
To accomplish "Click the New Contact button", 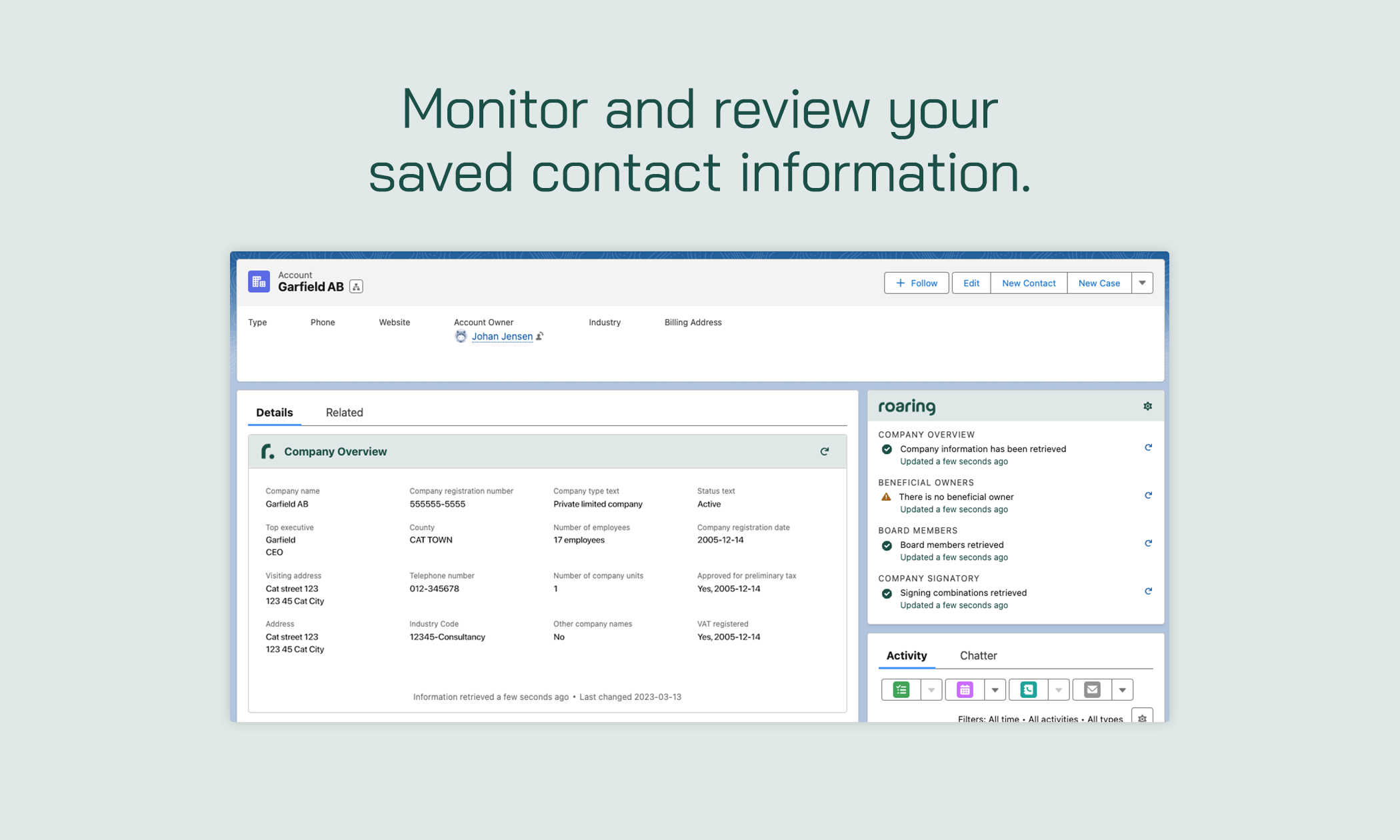I will pos(1029,282).
